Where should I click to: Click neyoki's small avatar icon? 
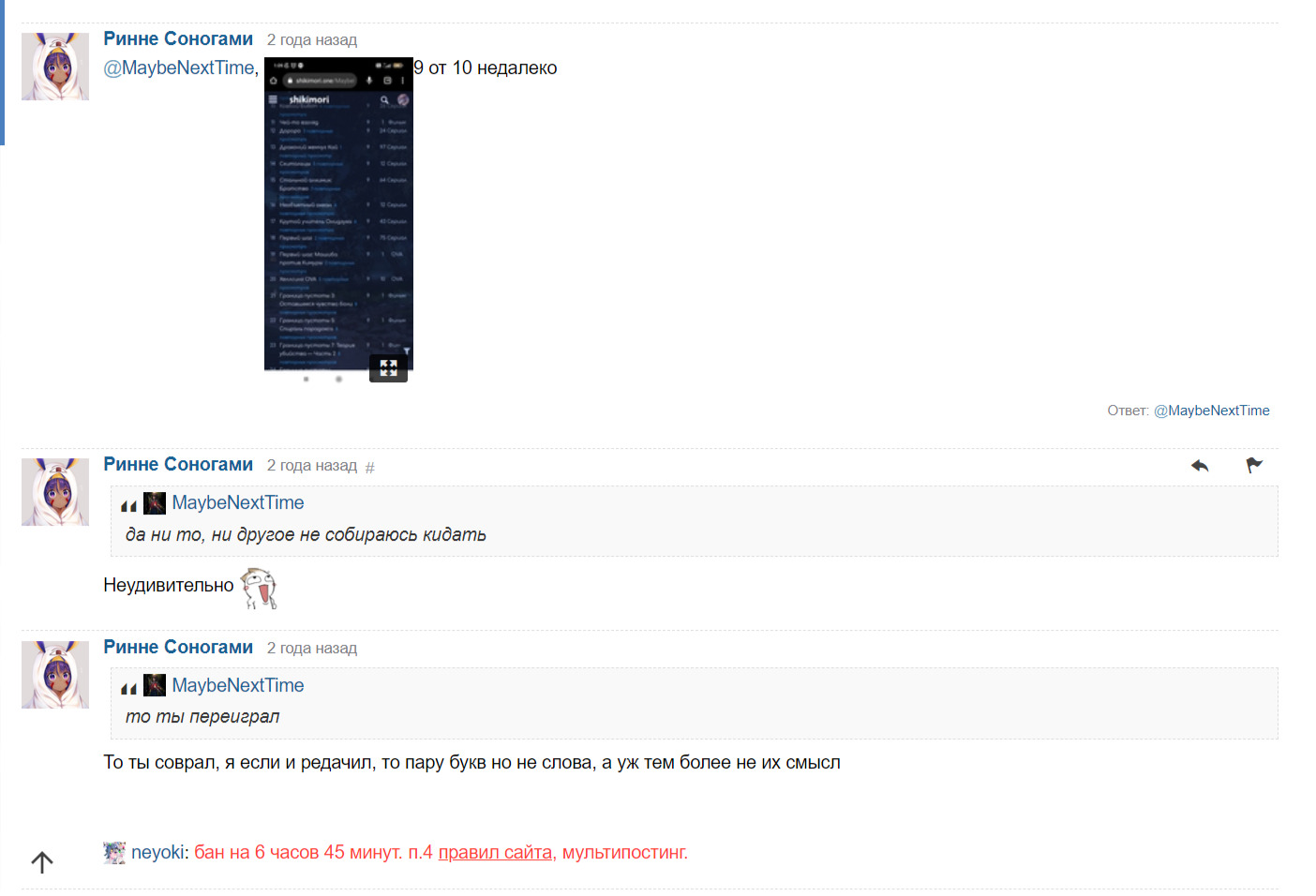click(114, 853)
